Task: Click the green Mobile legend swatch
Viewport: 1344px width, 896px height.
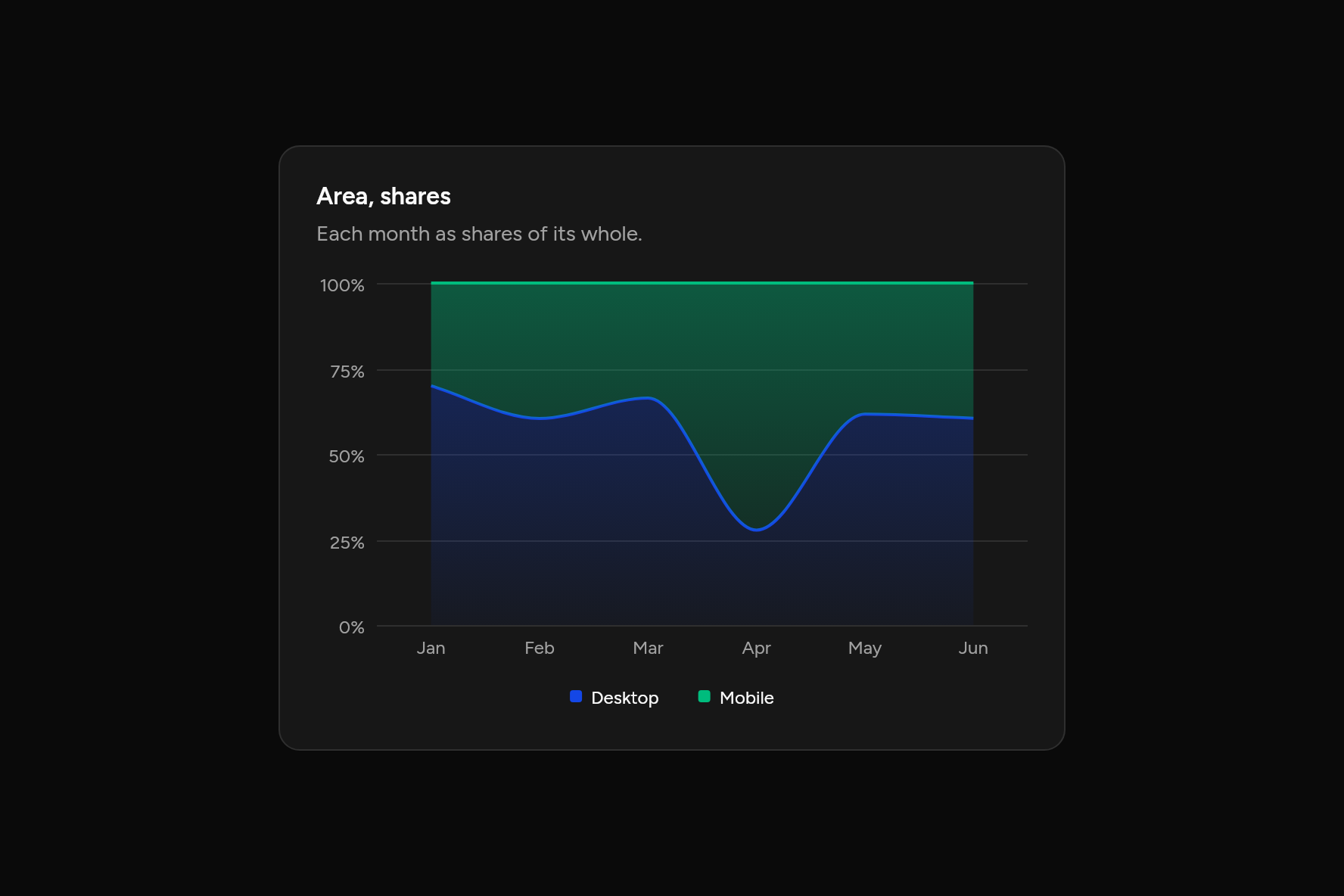Action: pyautogui.click(x=704, y=697)
